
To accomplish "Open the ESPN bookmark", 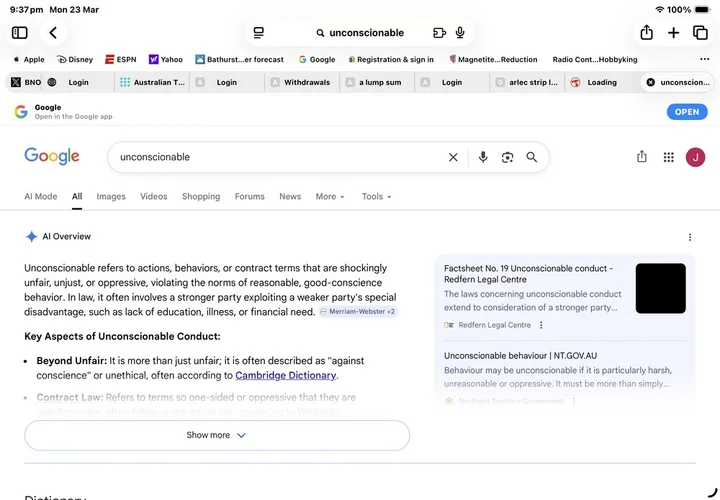I will point(121,59).
